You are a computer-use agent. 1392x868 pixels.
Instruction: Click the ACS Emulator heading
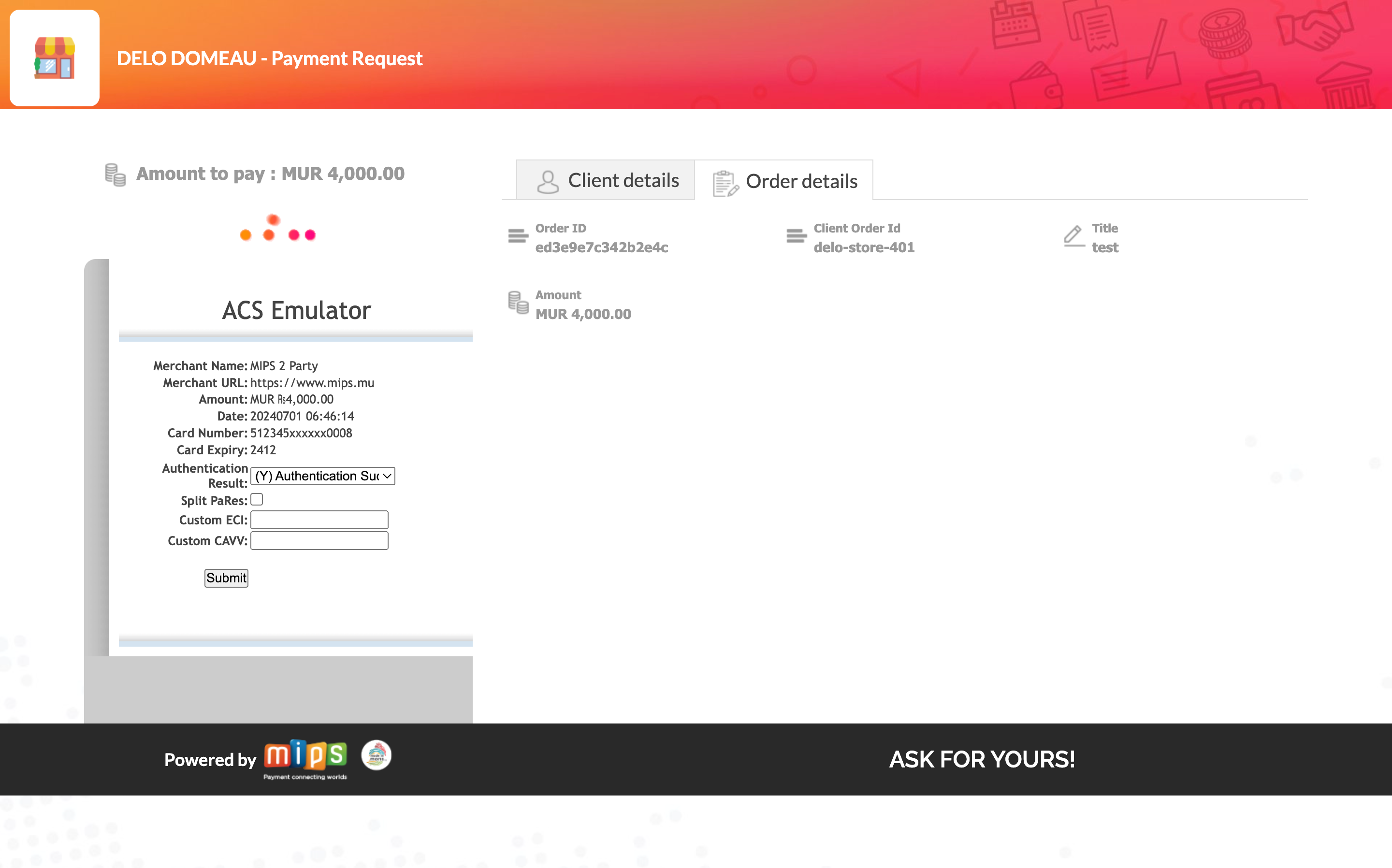coord(297,311)
